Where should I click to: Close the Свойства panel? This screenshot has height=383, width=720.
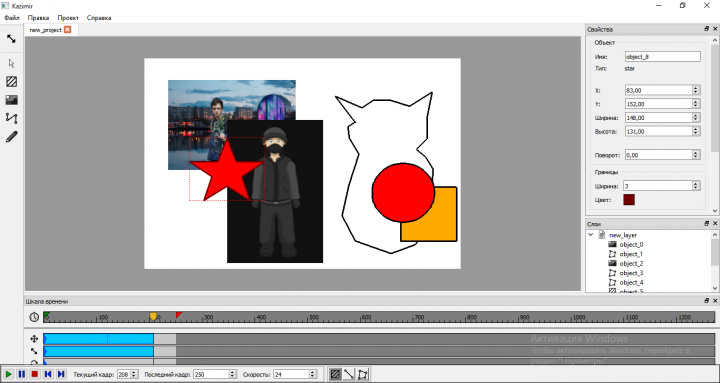[x=715, y=29]
